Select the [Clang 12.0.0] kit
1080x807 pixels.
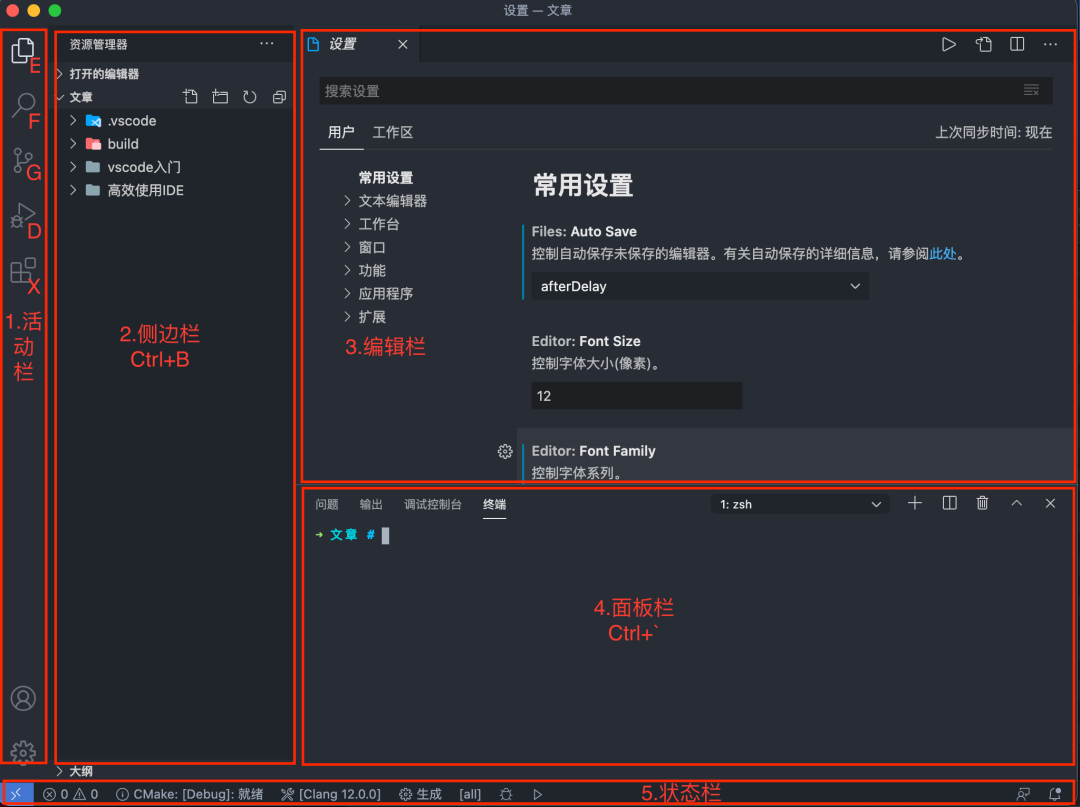(331, 794)
